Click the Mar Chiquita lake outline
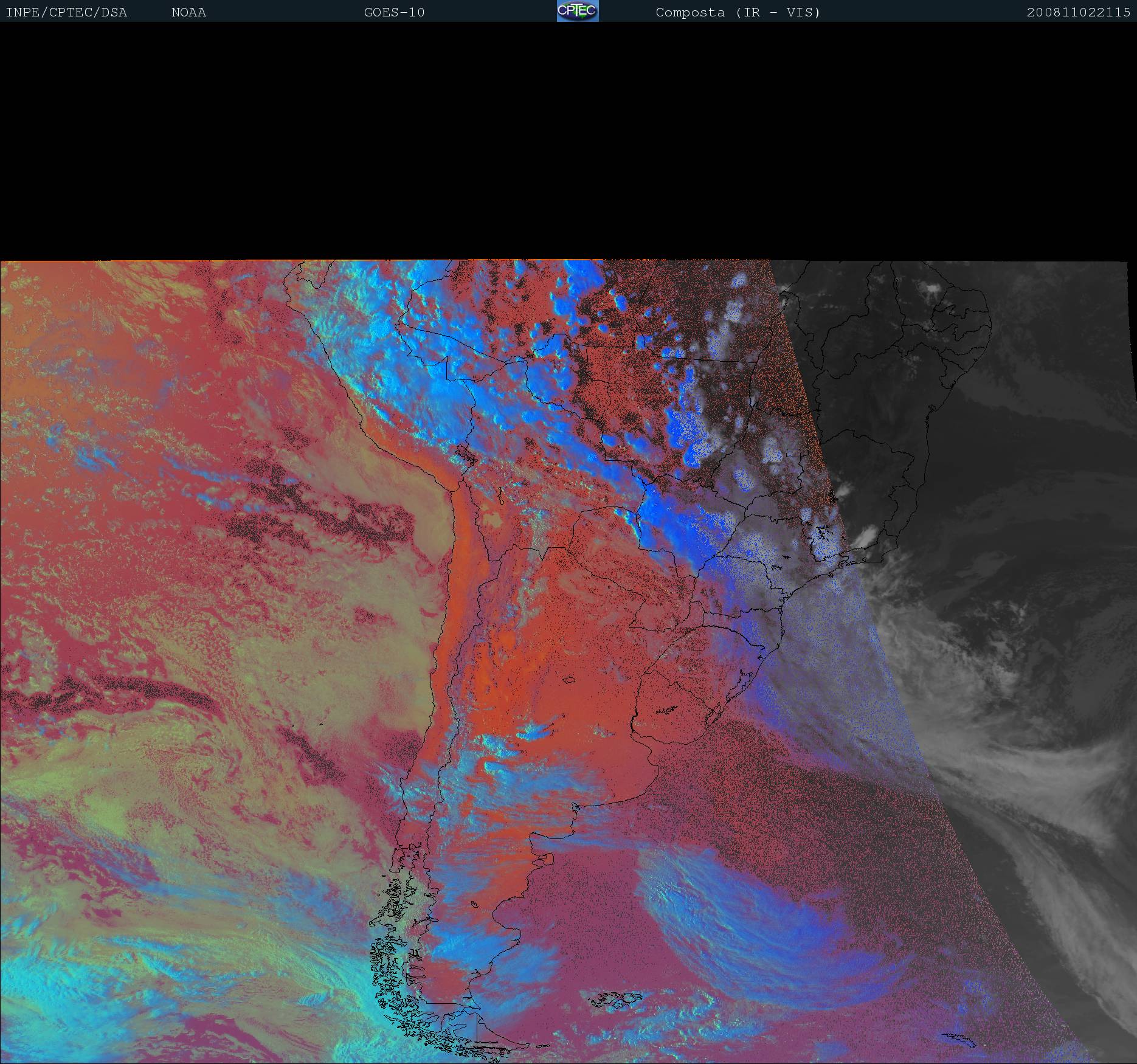 (569, 680)
